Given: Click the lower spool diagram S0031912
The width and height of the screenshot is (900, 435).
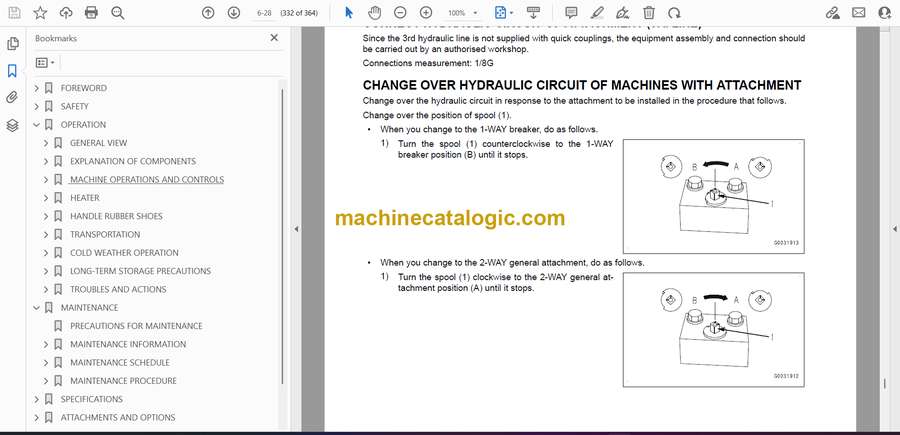Looking at the screenshot, I should 713,329.
